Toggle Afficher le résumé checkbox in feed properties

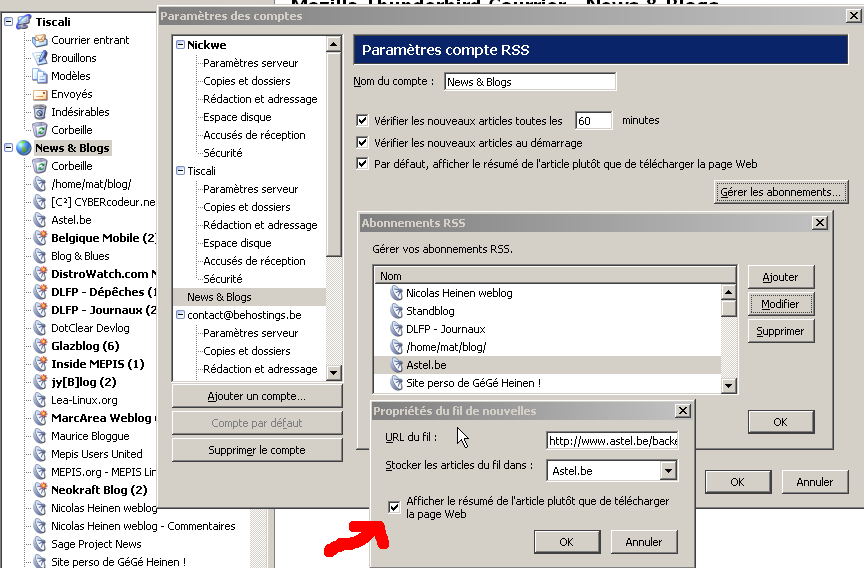coord(394,507)
